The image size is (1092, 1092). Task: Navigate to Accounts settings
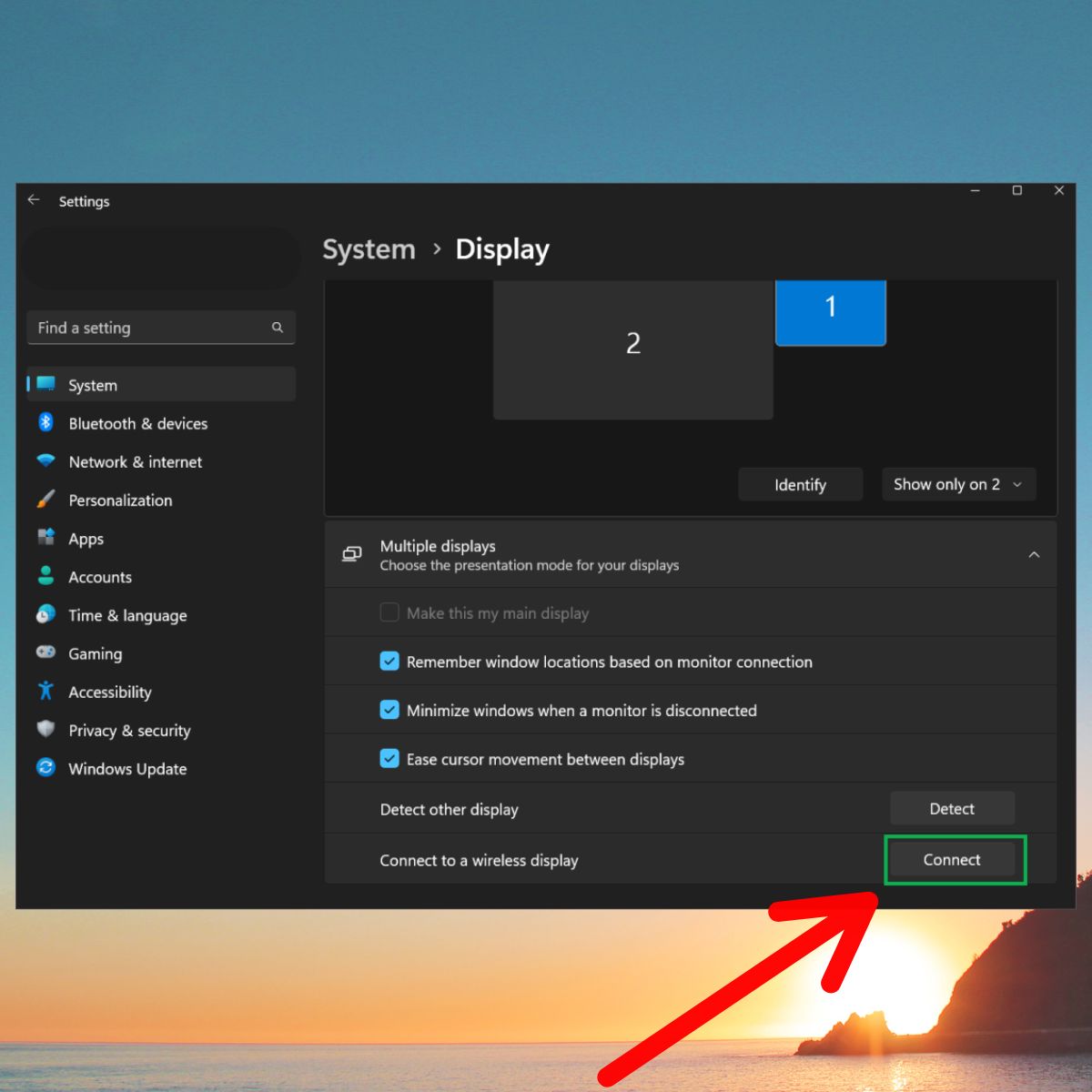coord(161,577)
